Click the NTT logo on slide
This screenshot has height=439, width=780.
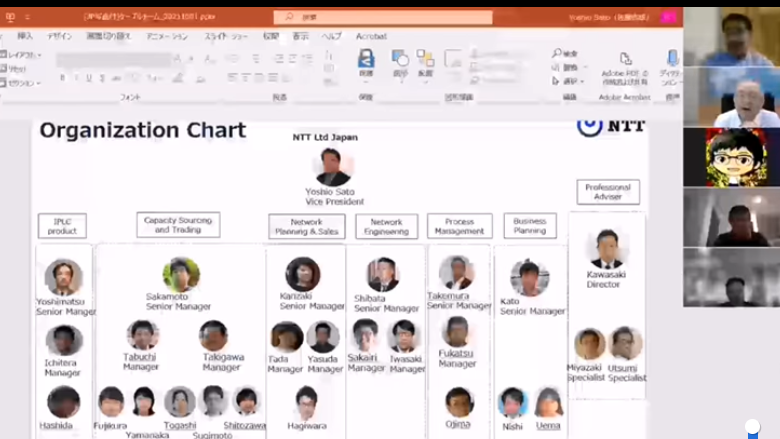(x=611, y=125)
